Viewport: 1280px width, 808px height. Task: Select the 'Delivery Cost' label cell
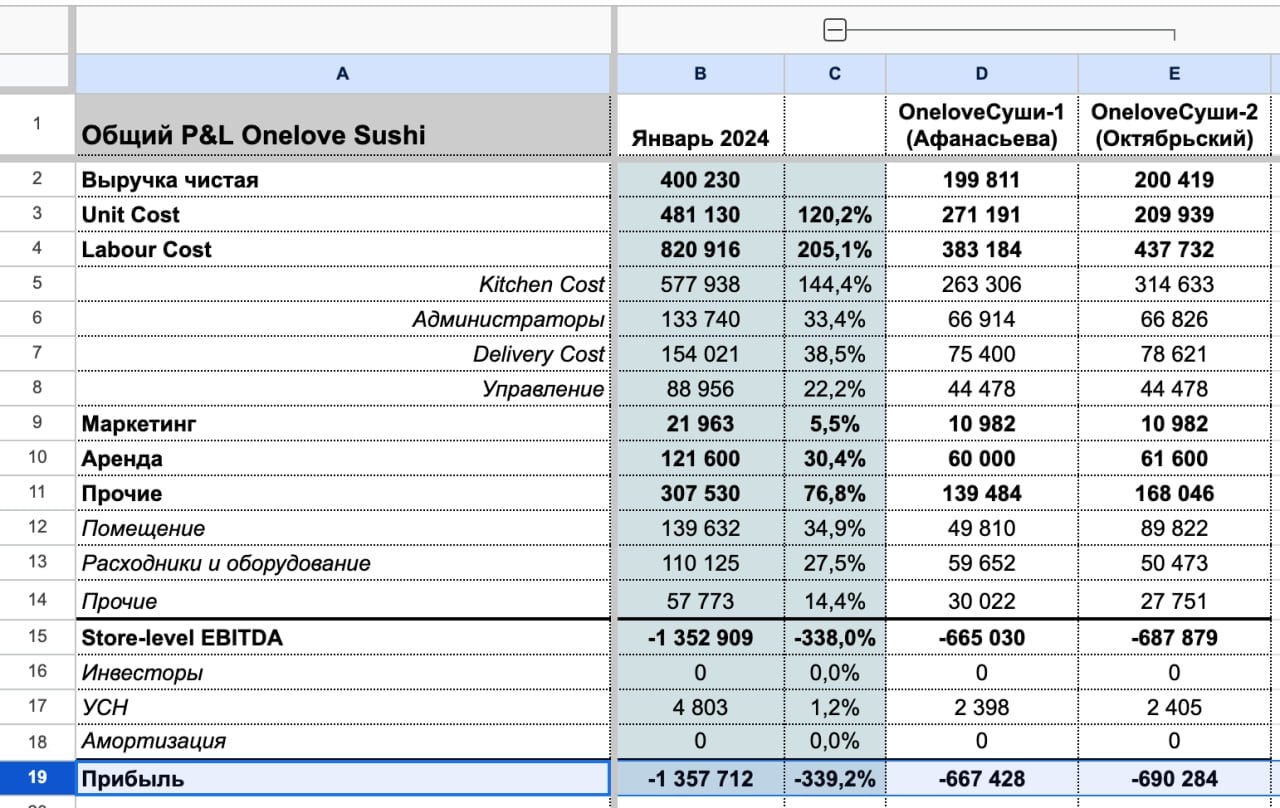click(343, 354)
